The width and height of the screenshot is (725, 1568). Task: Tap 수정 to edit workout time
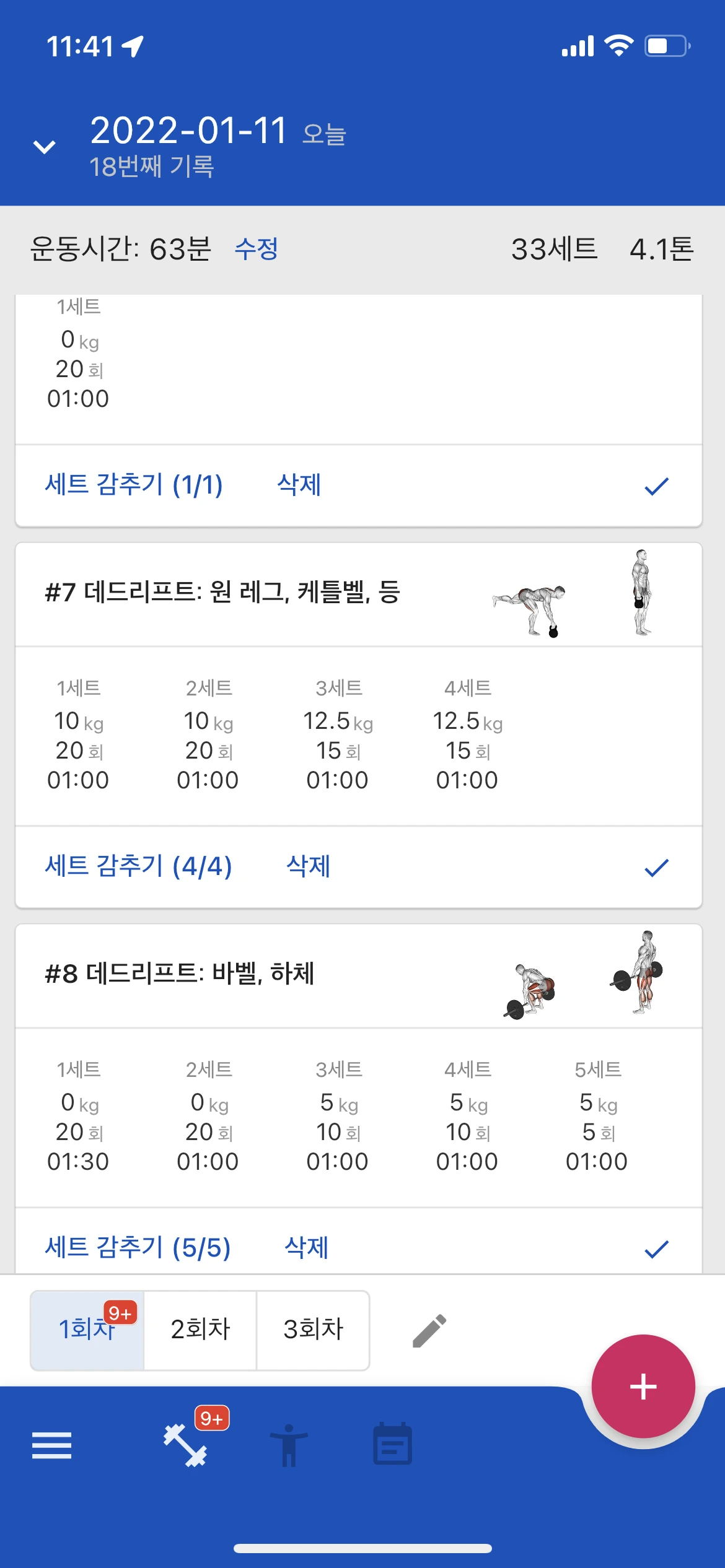click(257, 249)
